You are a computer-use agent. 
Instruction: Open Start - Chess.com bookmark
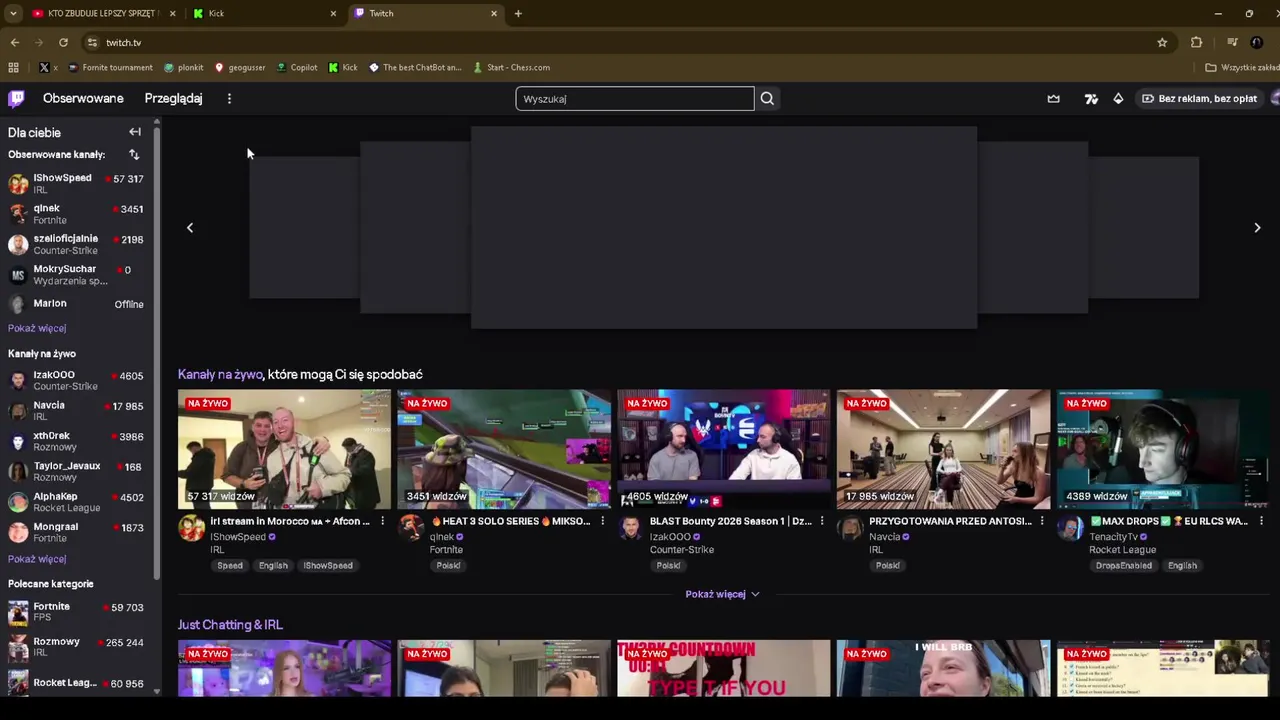511,67
